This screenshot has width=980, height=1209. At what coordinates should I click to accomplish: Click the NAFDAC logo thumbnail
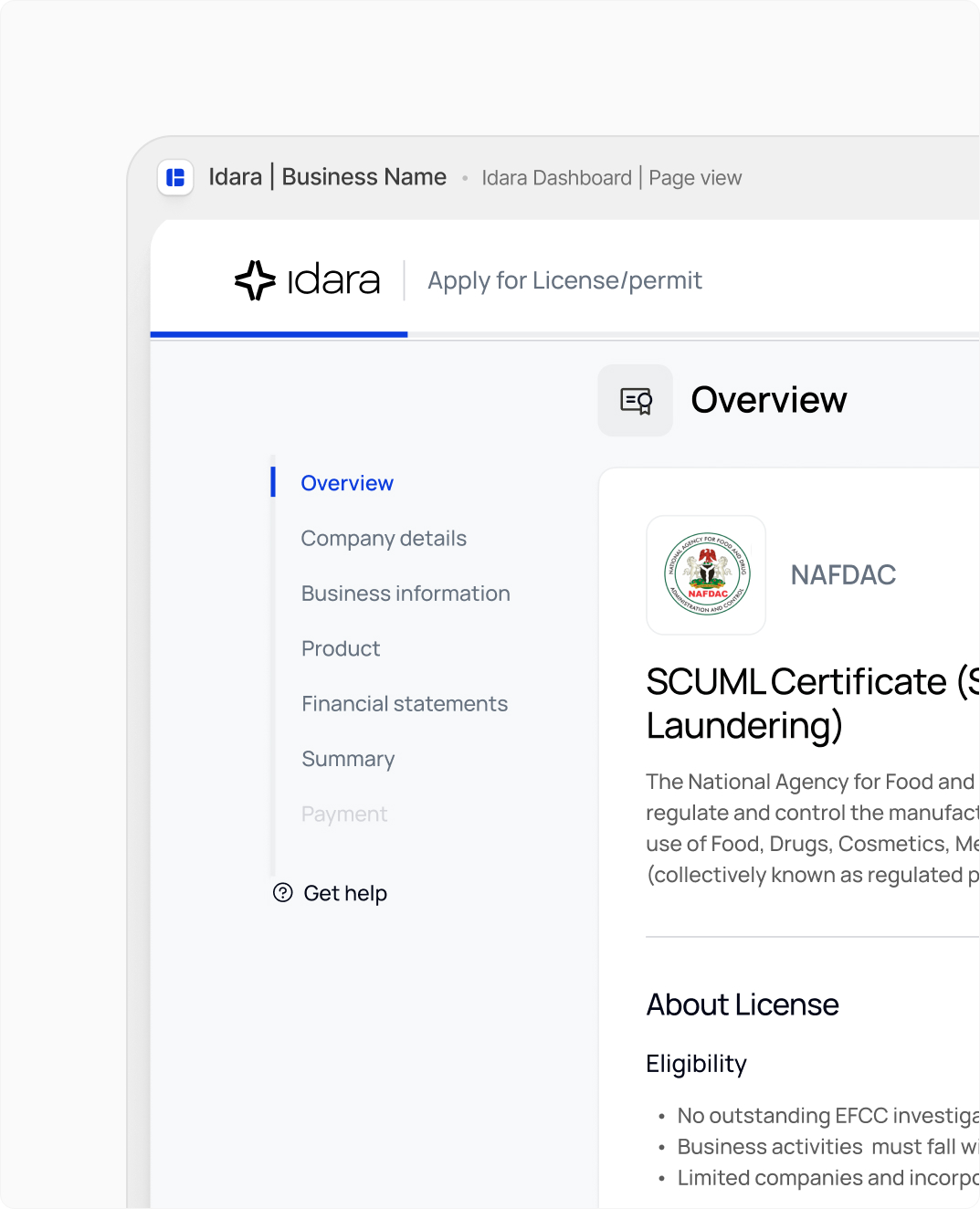click(706, 575)
